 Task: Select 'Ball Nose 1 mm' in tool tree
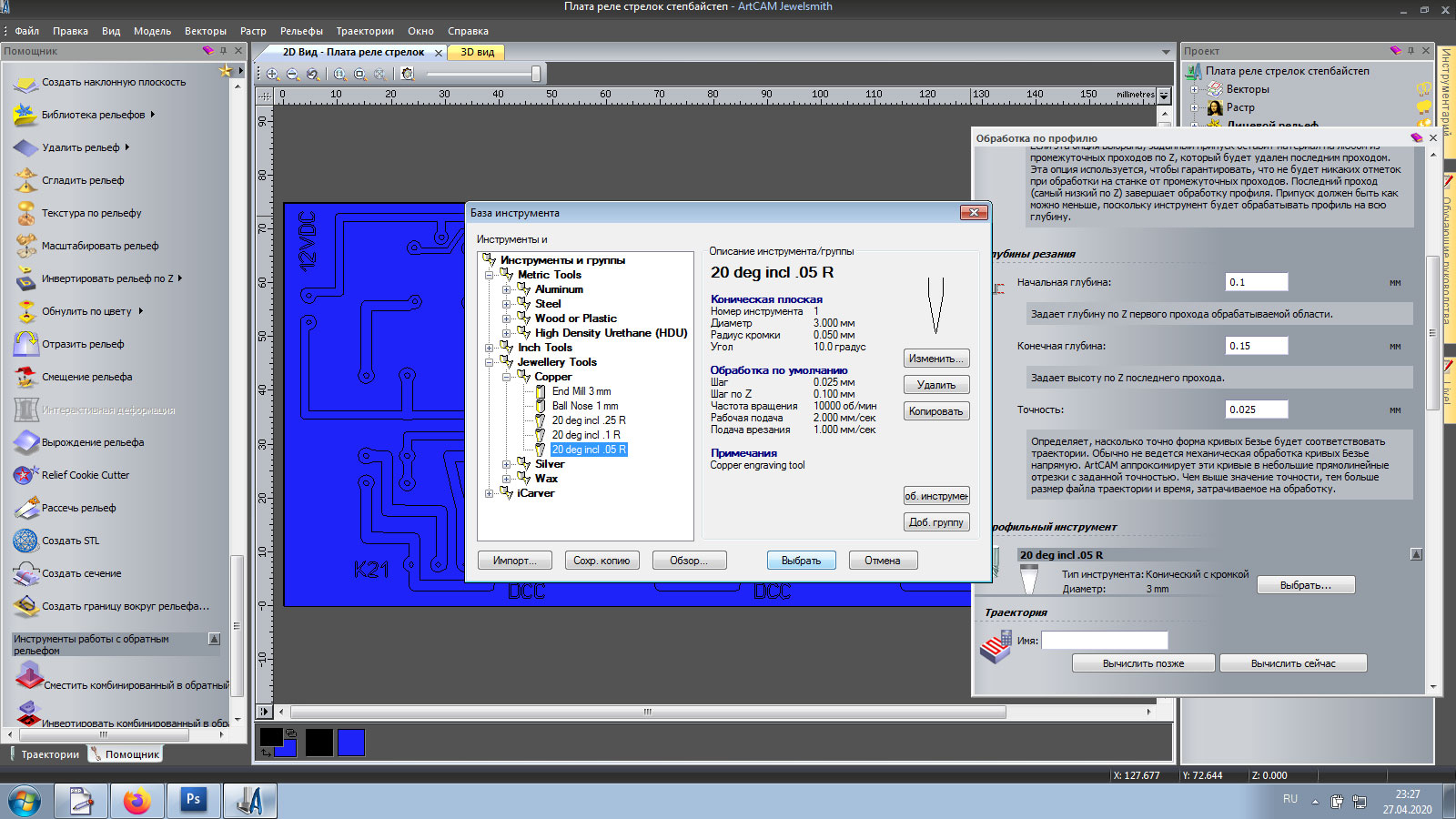[x=585, y=406]
